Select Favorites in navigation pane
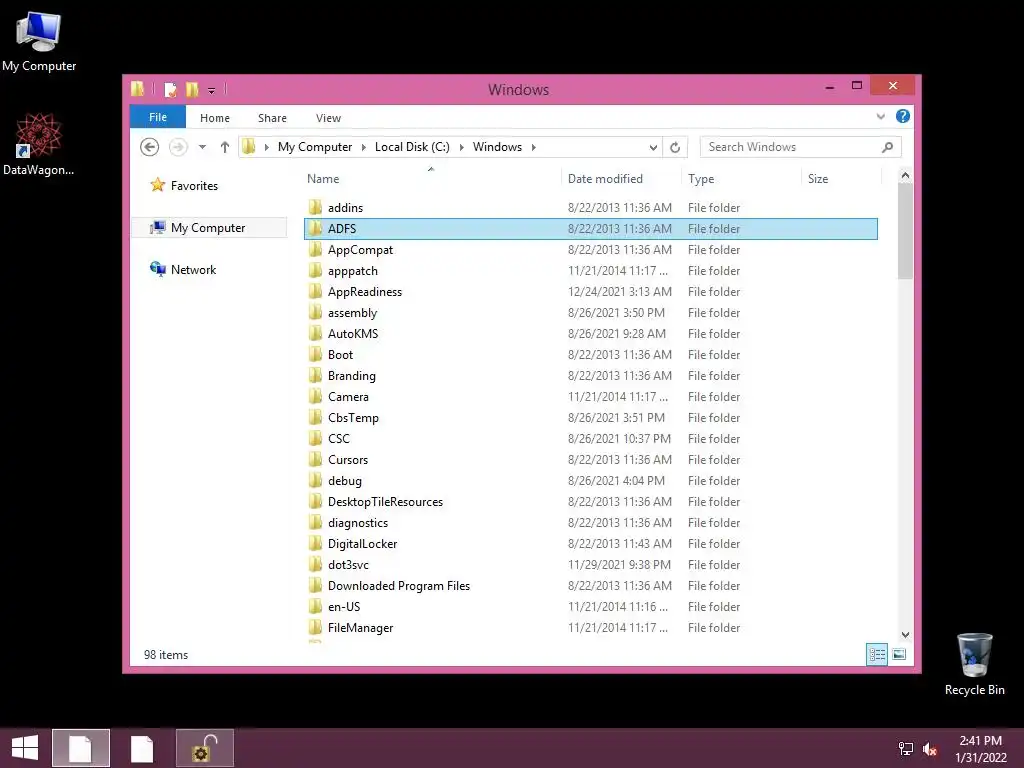 click(x=194, y=186)
